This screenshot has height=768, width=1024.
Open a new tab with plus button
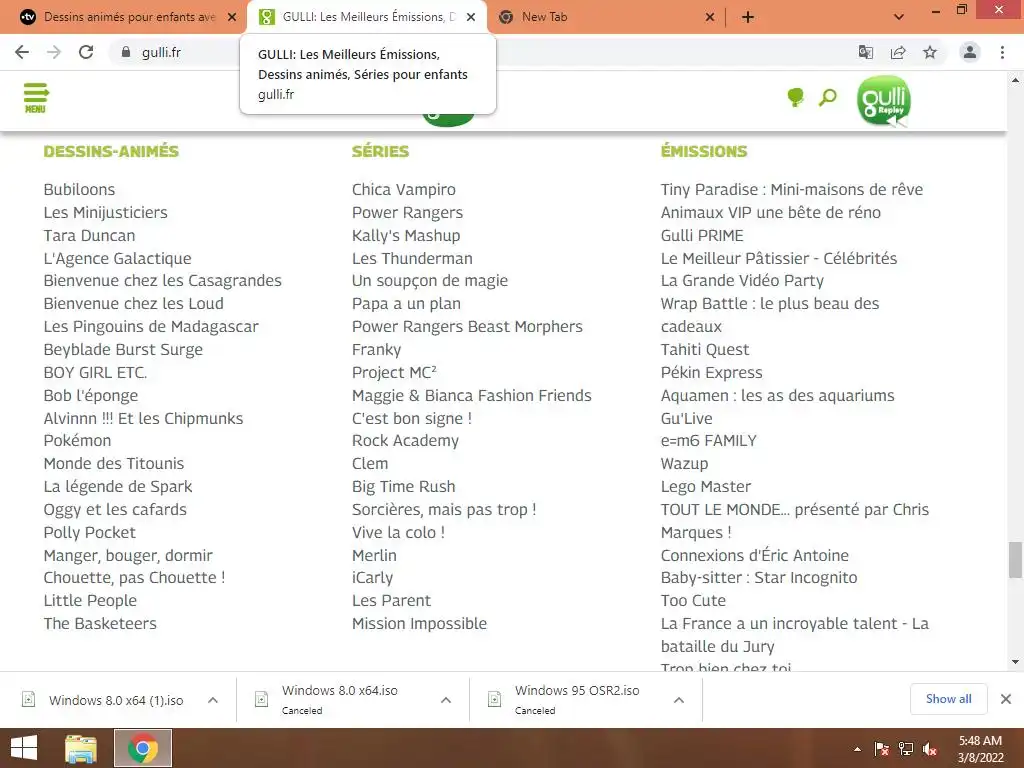click(748, 17)
